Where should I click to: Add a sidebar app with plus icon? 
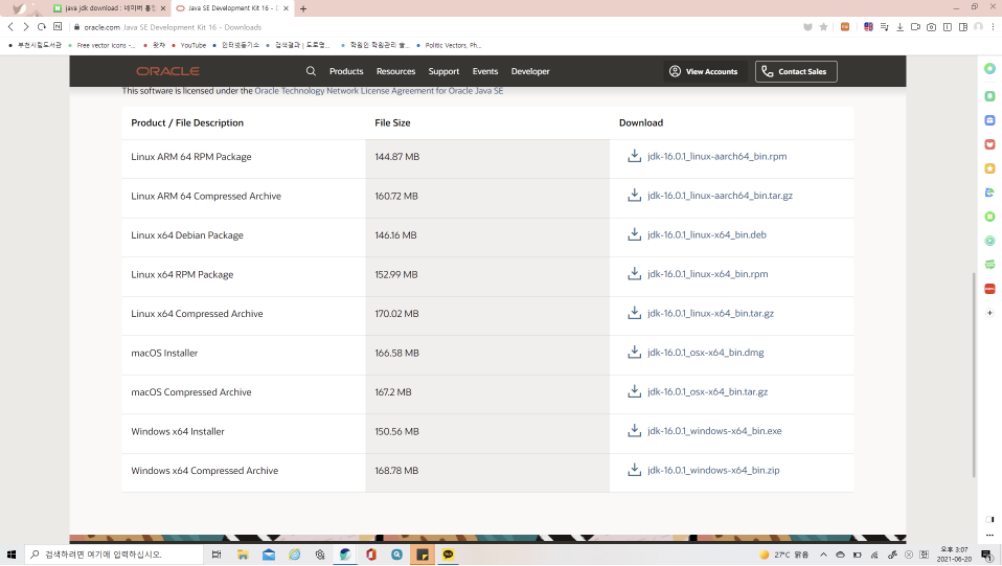pyautogui.click(x=990, y=312)
